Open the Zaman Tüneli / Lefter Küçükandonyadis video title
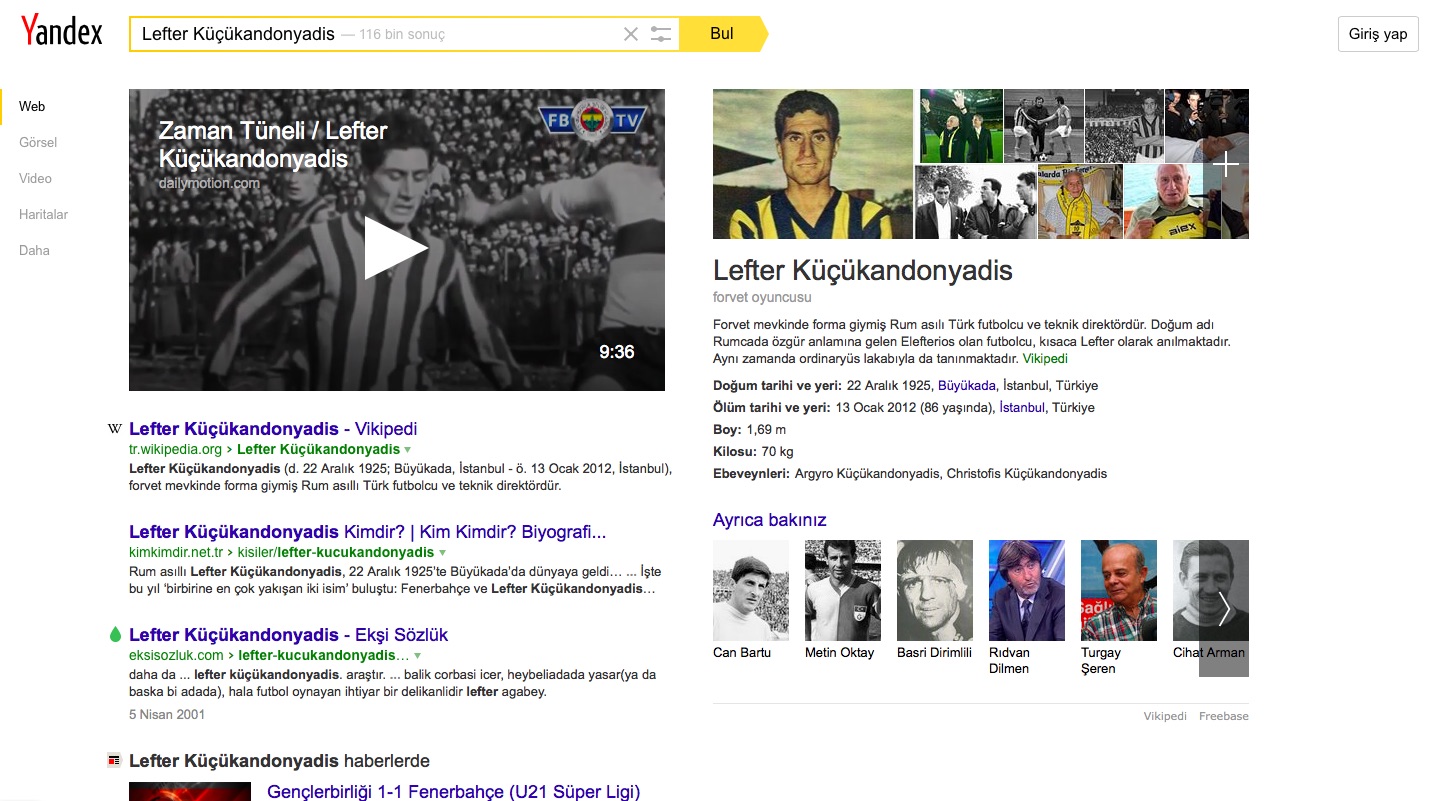Screen dimensions: 1439x801 click(x=273, y=144)
